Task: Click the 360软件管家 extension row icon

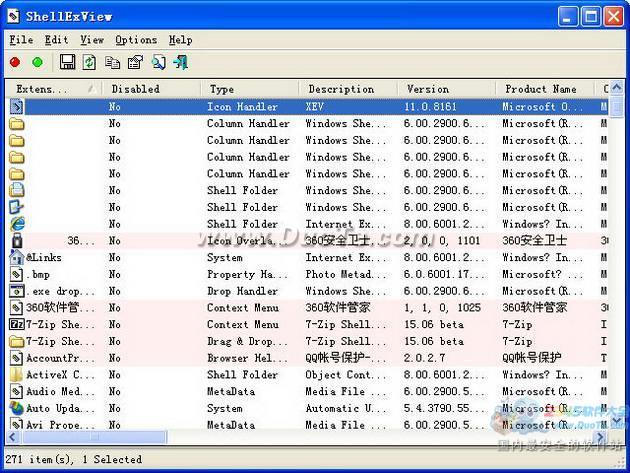Action: tap(17, 308)
